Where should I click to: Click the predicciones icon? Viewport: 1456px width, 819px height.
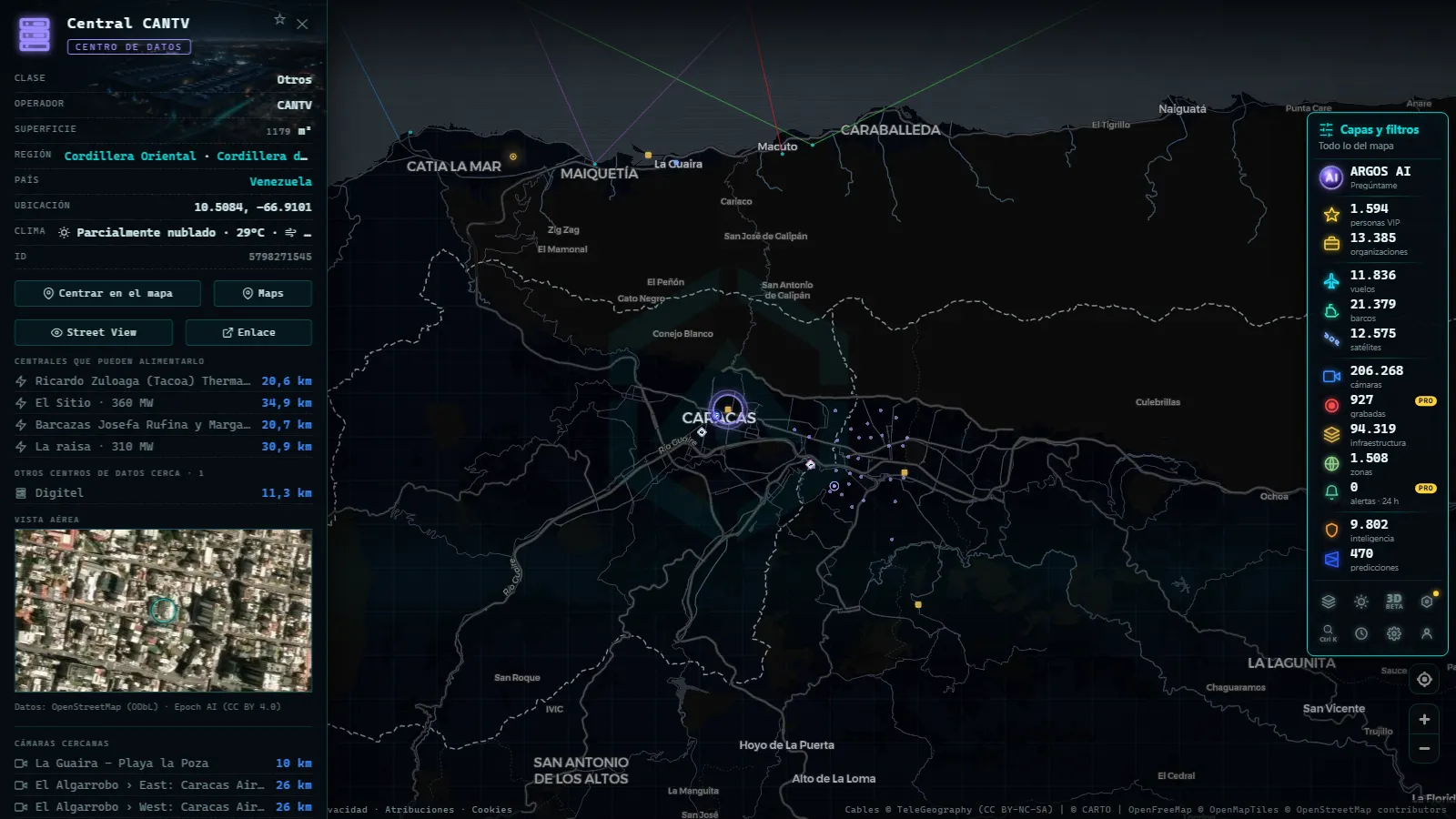coord(1331,559)
